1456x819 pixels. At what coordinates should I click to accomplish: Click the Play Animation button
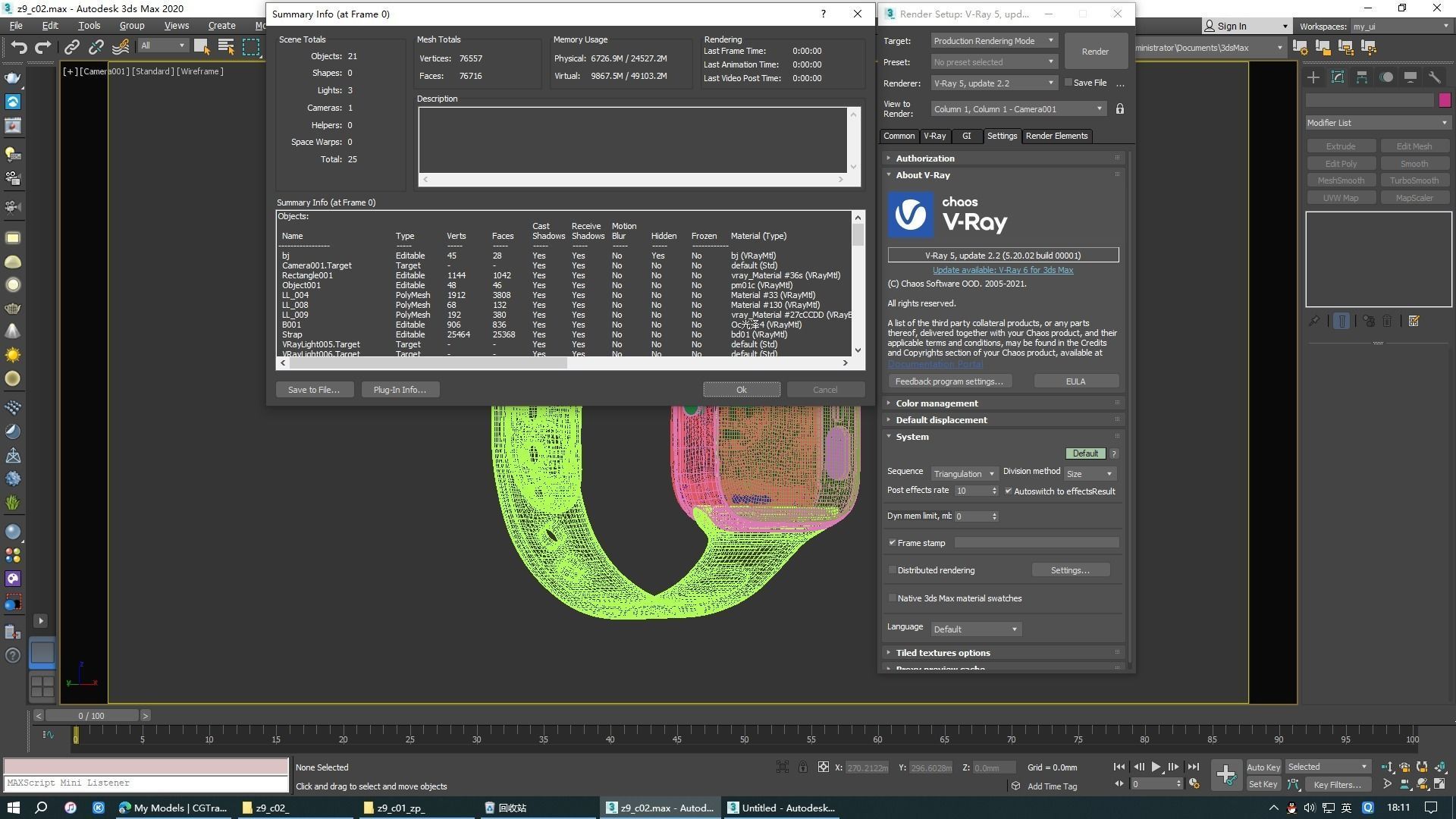point(1156,767)
